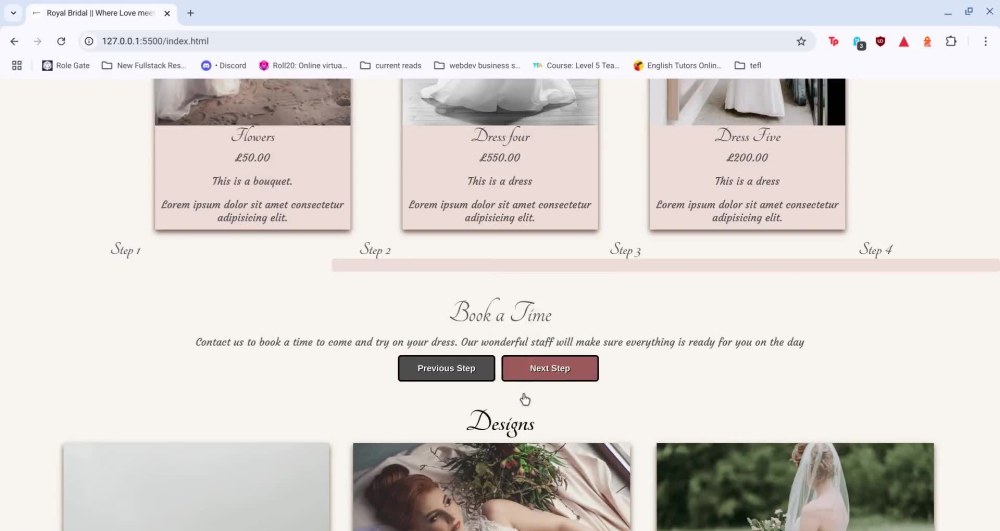The image size is (1000, 531).
Task: Click the forward navigation arrow
Action: [x=38, y=41]
